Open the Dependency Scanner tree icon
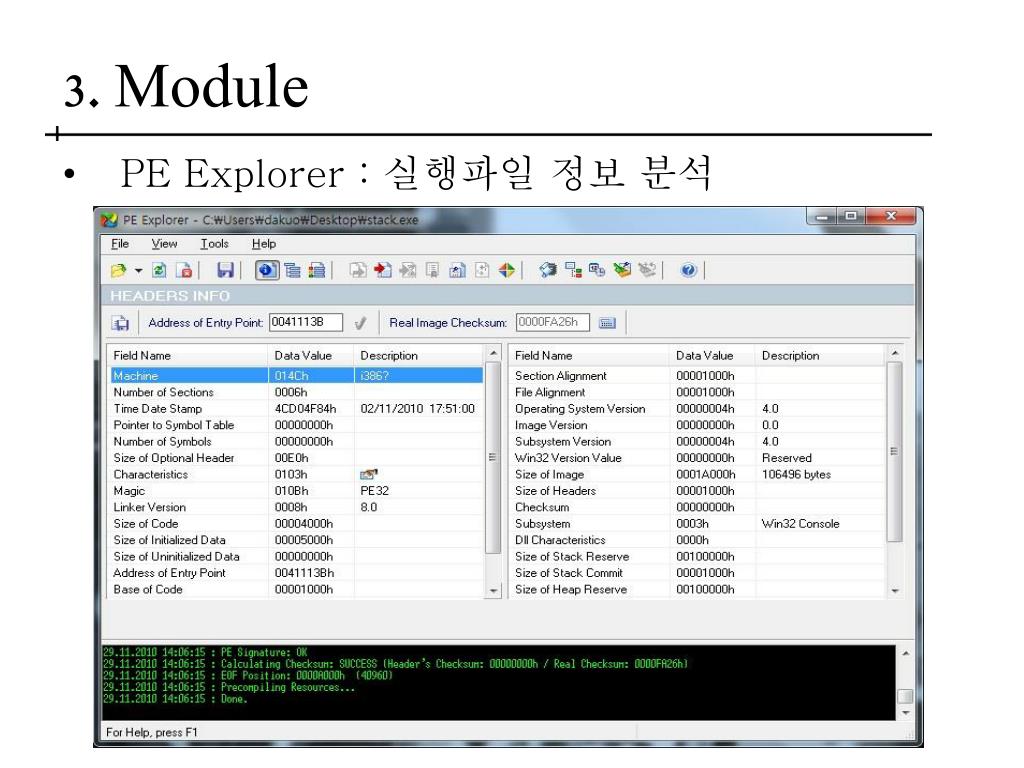 pos(573,270)
